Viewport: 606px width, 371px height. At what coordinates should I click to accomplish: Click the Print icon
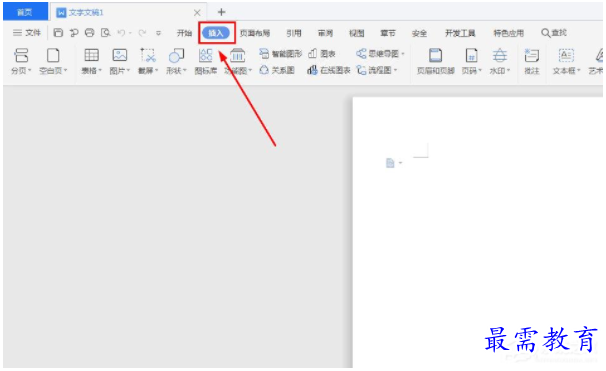89,33
